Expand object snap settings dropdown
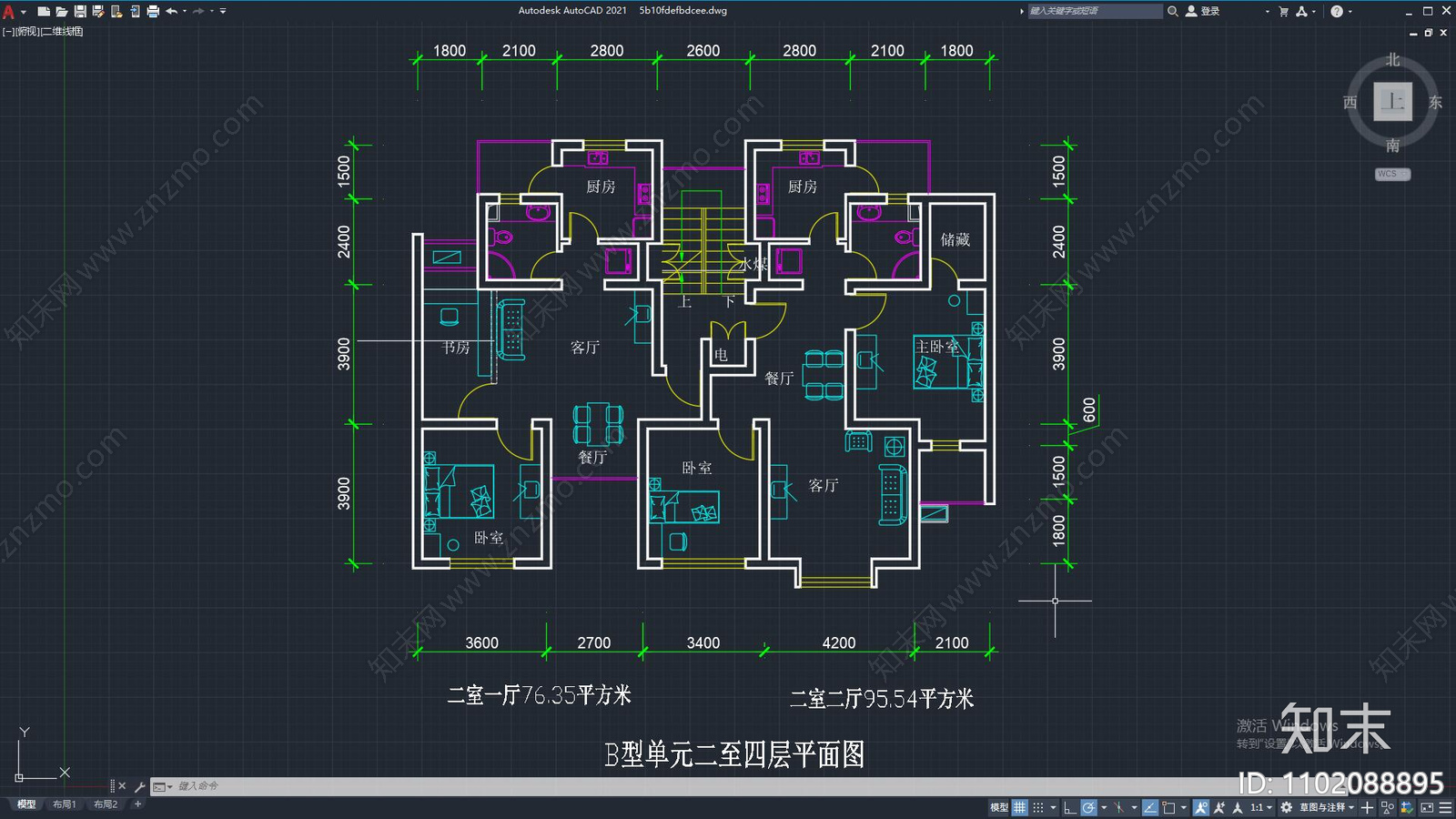Screen dimensions: 1456x819 pos(1183,807)
